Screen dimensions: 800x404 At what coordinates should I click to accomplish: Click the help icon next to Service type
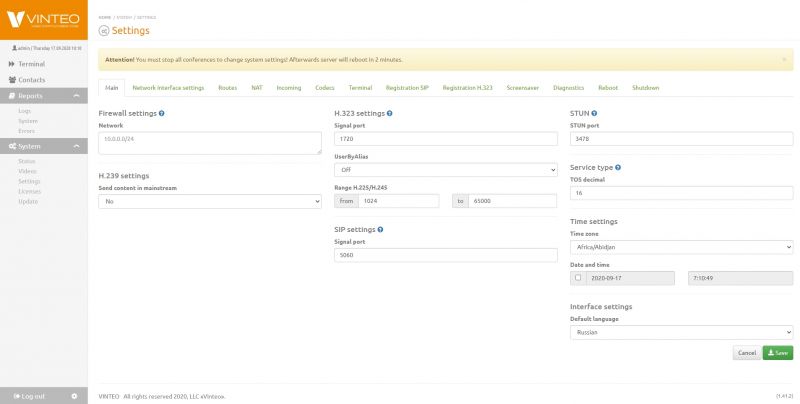(618, 167)
